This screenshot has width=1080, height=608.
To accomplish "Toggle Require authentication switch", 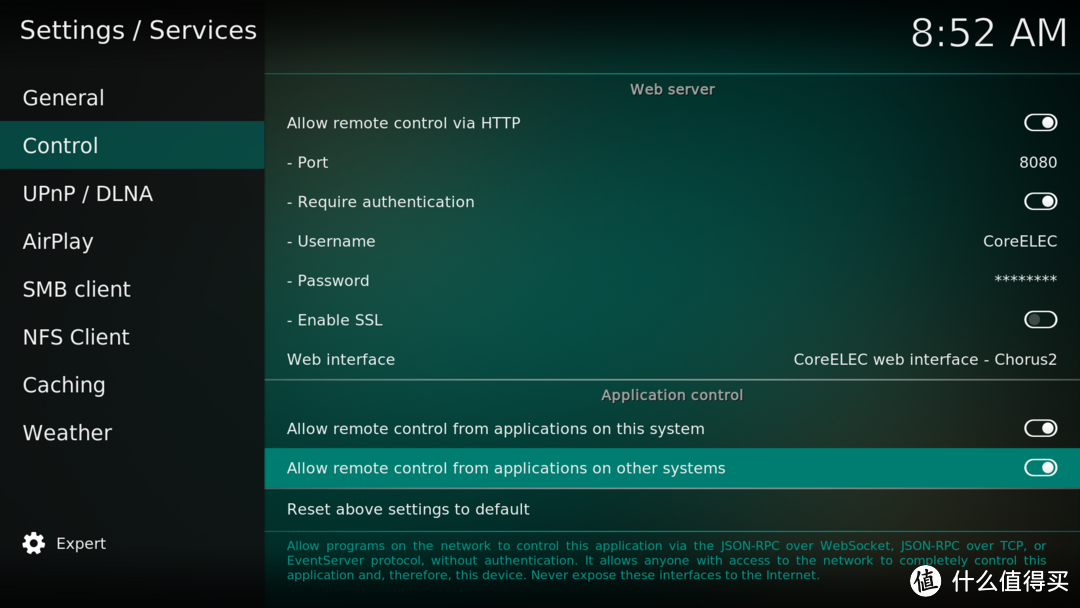I will [1040, 201].
